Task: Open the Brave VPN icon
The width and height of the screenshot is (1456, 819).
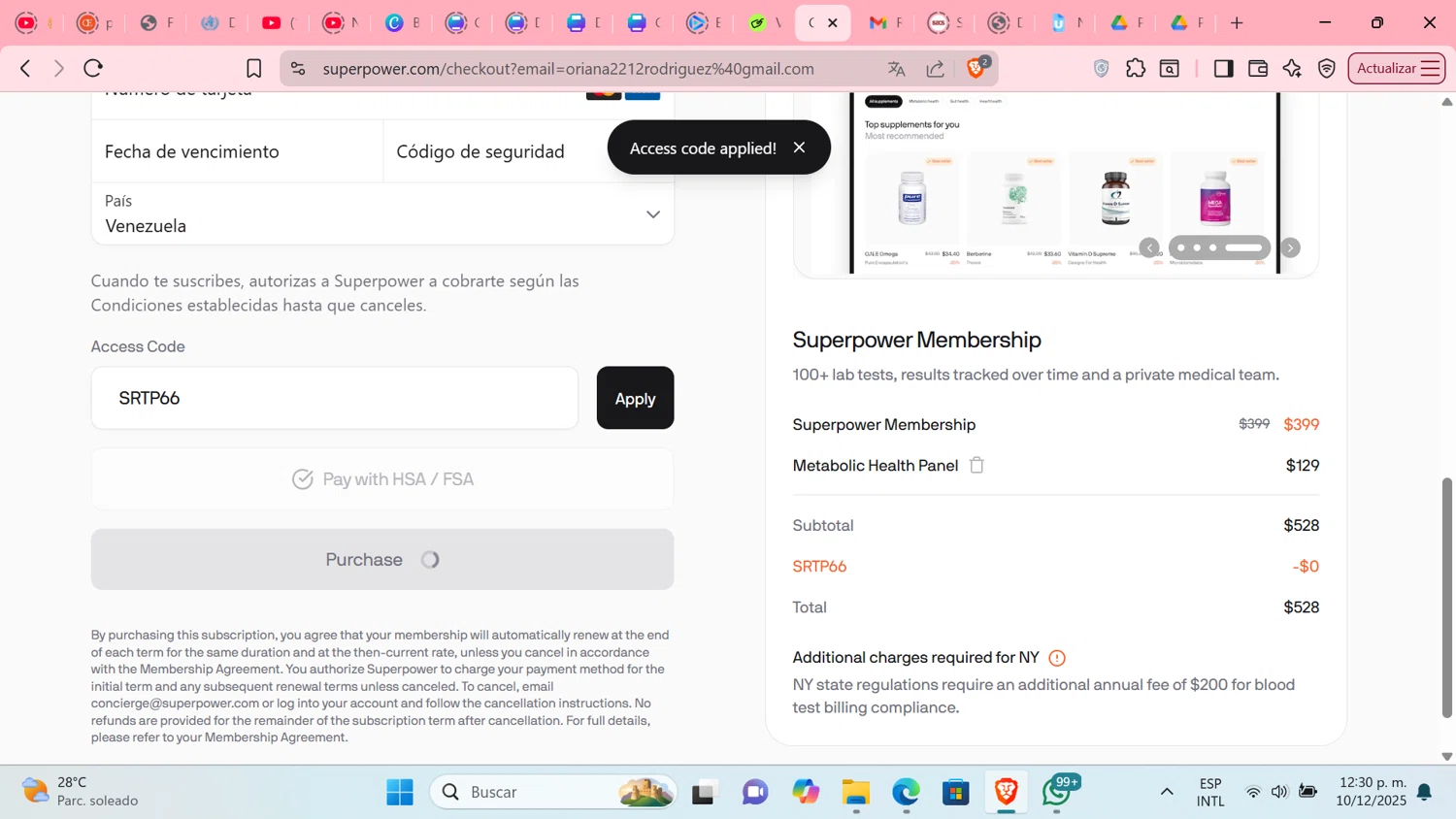Action: (1327, 68)
